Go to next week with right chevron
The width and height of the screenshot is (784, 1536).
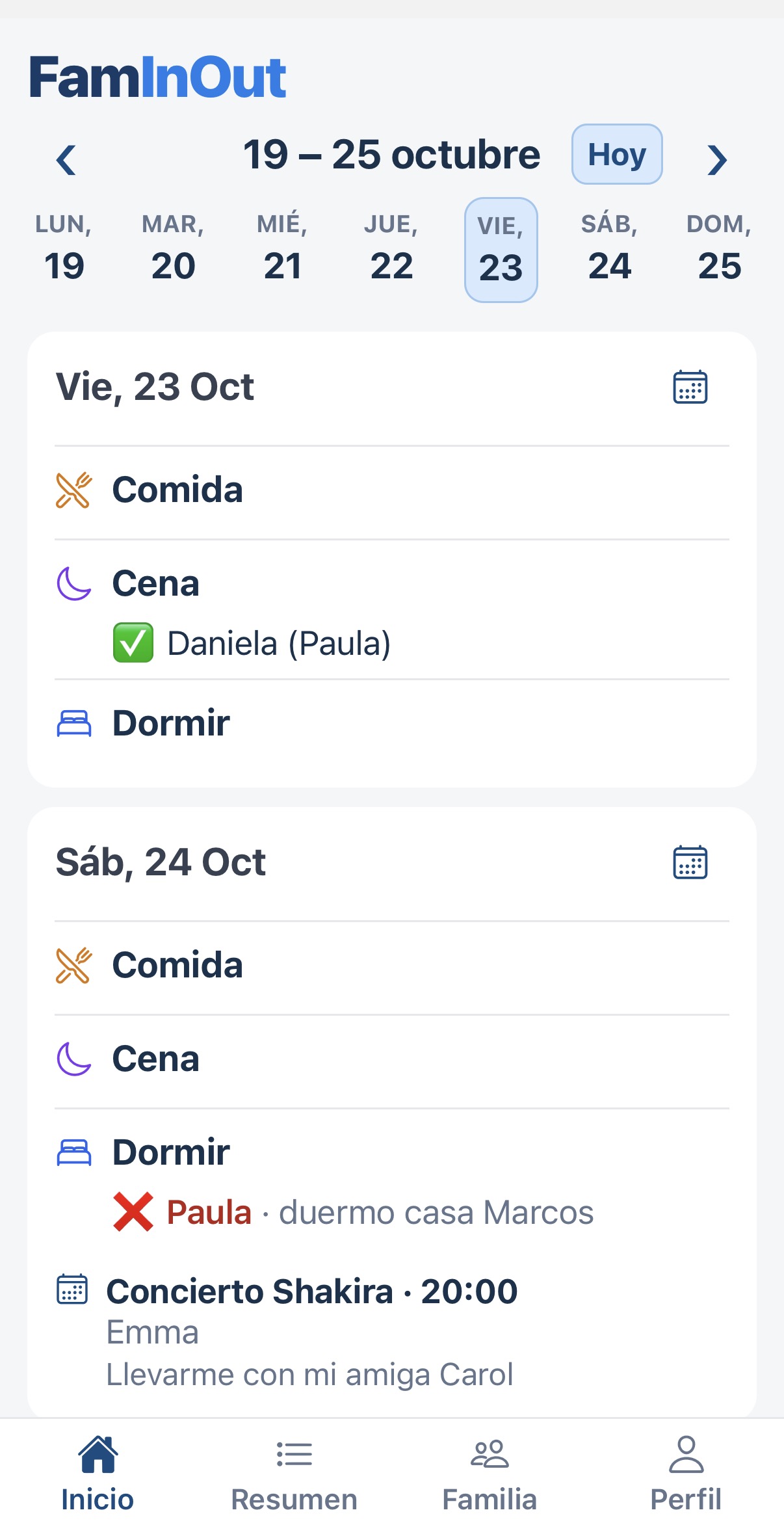pyautogui.click(x=717, y=159)
